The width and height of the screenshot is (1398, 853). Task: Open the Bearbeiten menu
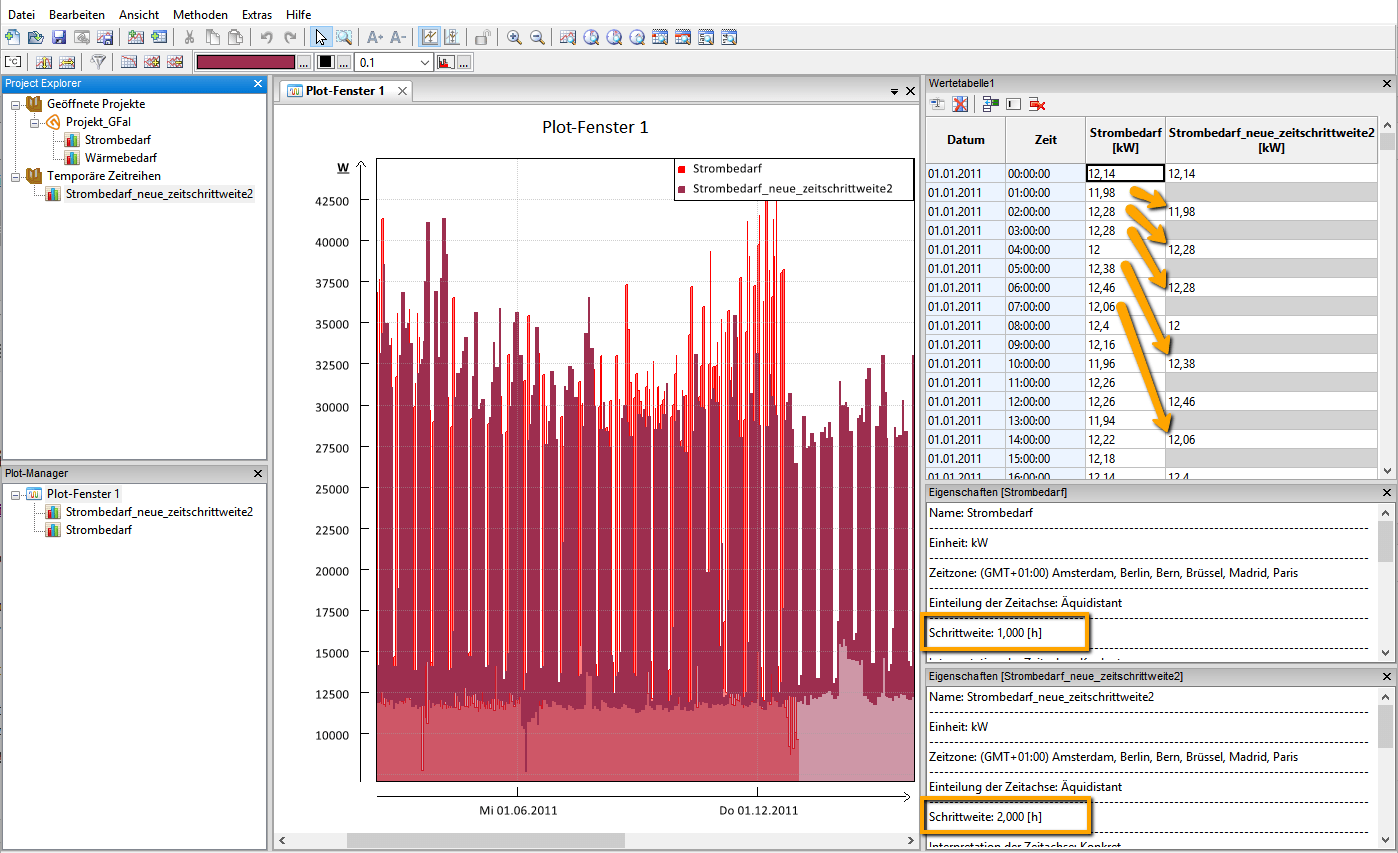pos(76,15)
